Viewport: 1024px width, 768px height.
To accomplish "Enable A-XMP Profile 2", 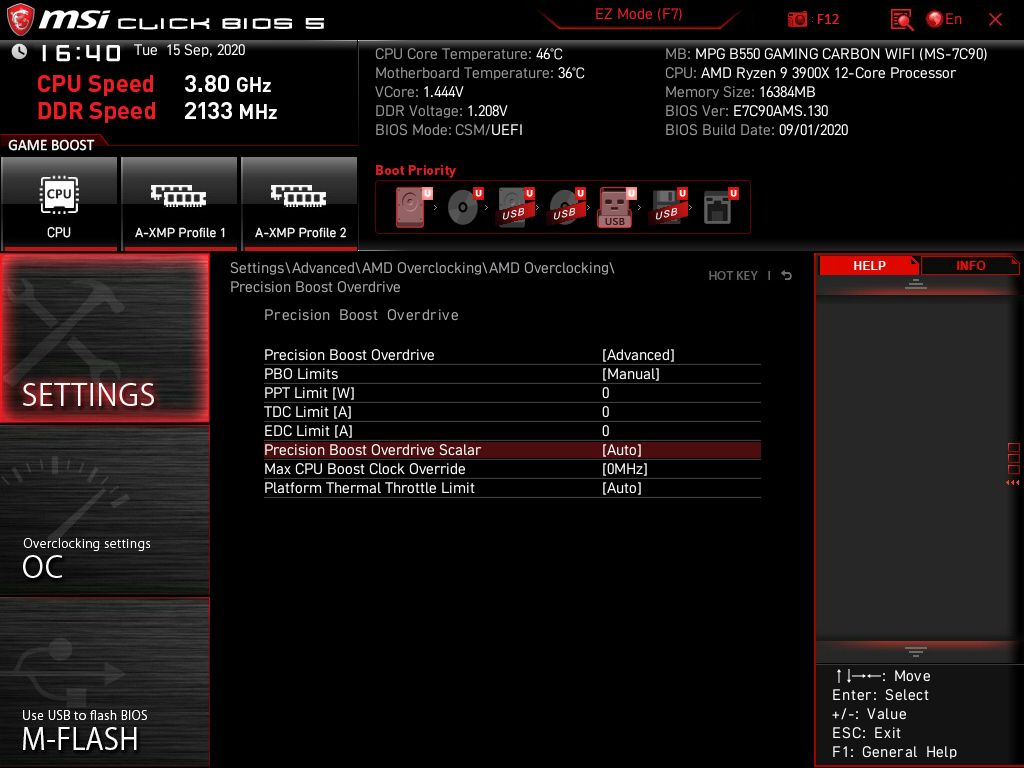I will coord(300,204).
